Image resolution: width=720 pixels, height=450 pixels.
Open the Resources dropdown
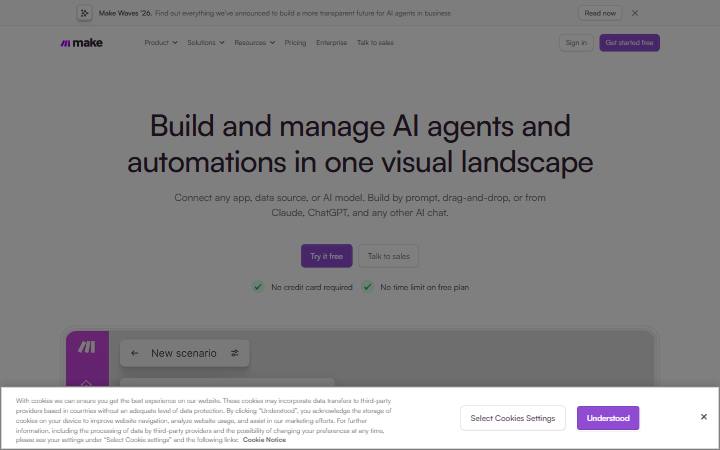[254, 43]
